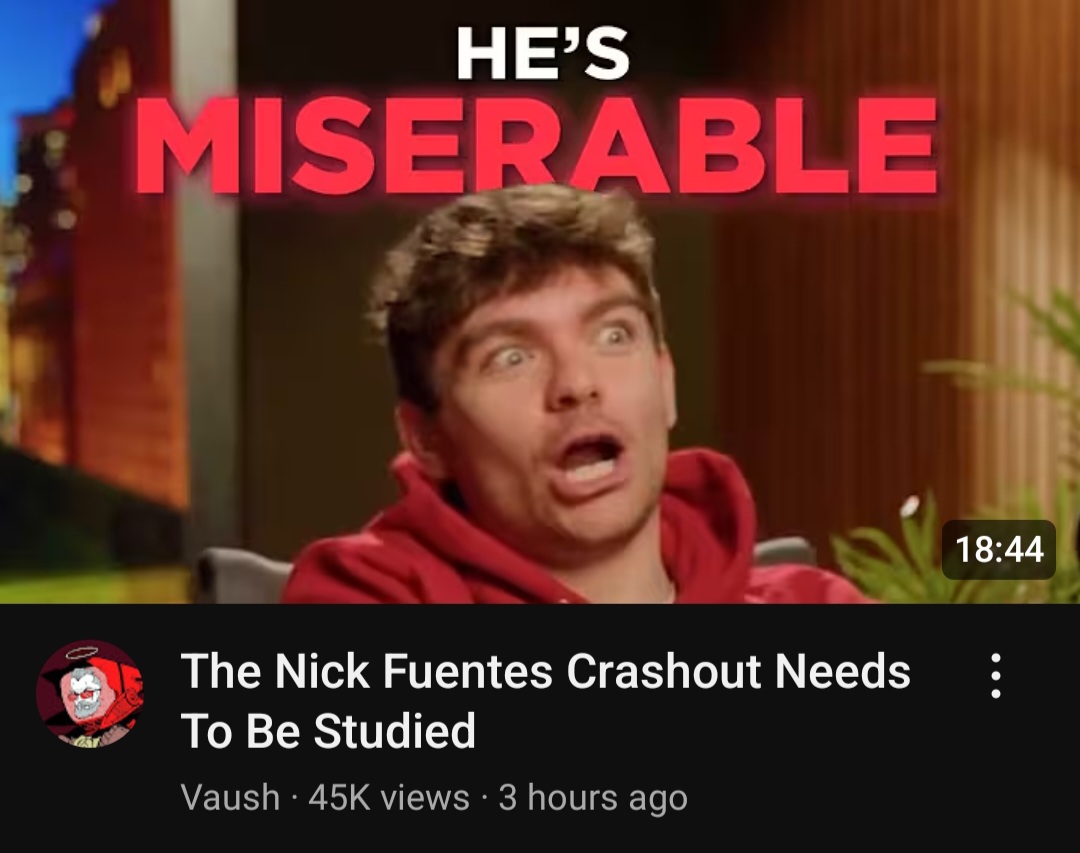This screenshot has height=853, width=1080.
Task: Click the 18:44 duration badge
Action: click(x=999, y=550)
